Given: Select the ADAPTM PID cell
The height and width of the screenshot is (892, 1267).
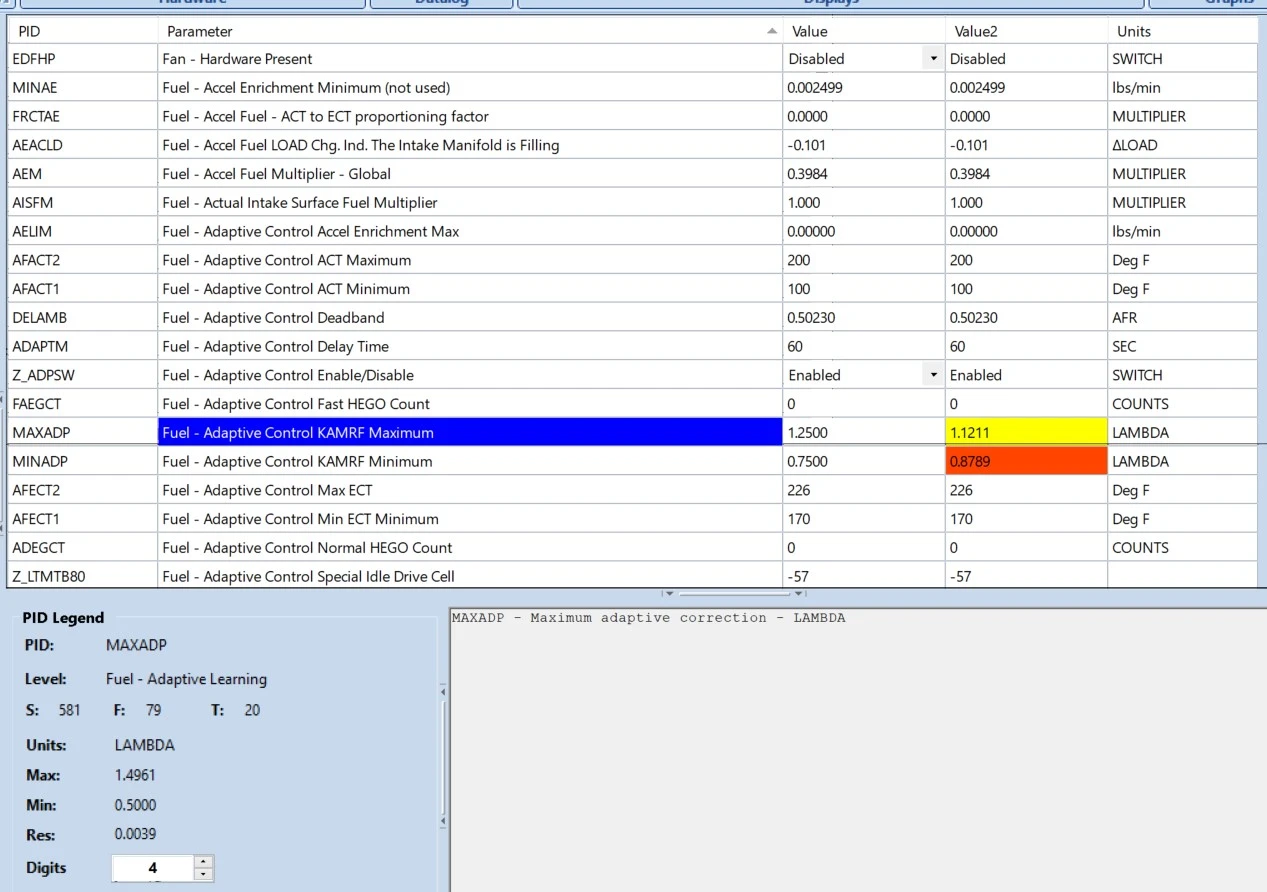Looking at the screenshot, I should tap(83, 346).
